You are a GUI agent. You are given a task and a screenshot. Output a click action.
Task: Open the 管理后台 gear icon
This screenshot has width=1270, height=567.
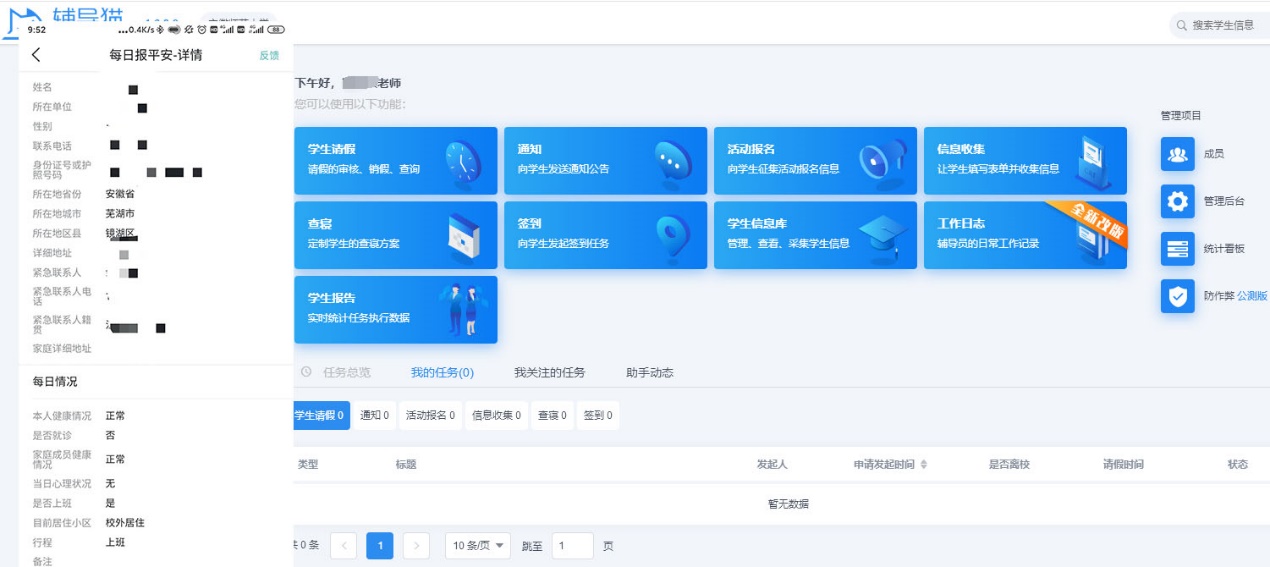pyautogui.click(x=1177, y=201)
